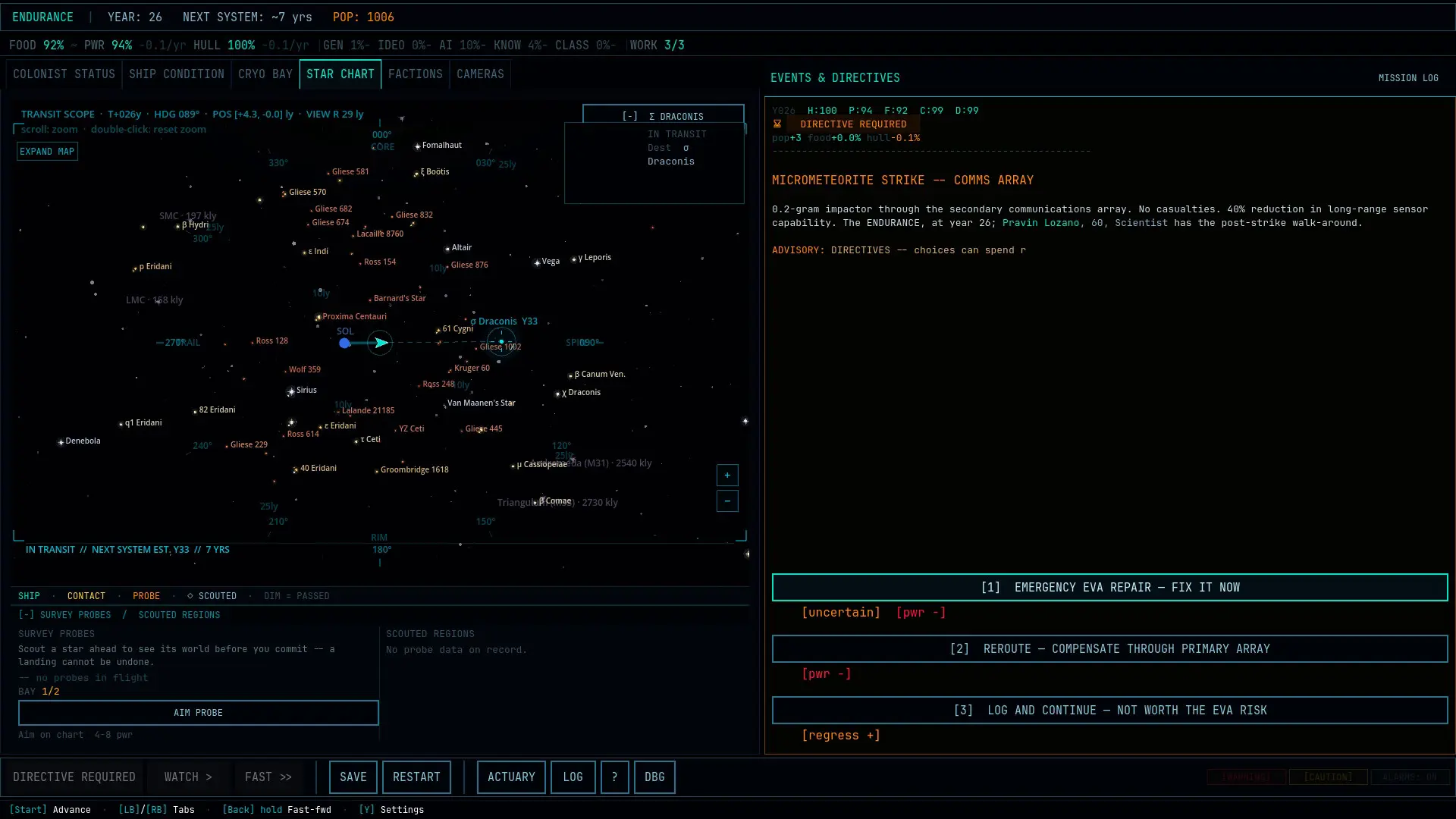Choose option 3 Log and Continue
The height and width of the screenshot is (819, 1456).
point(1110,711)
